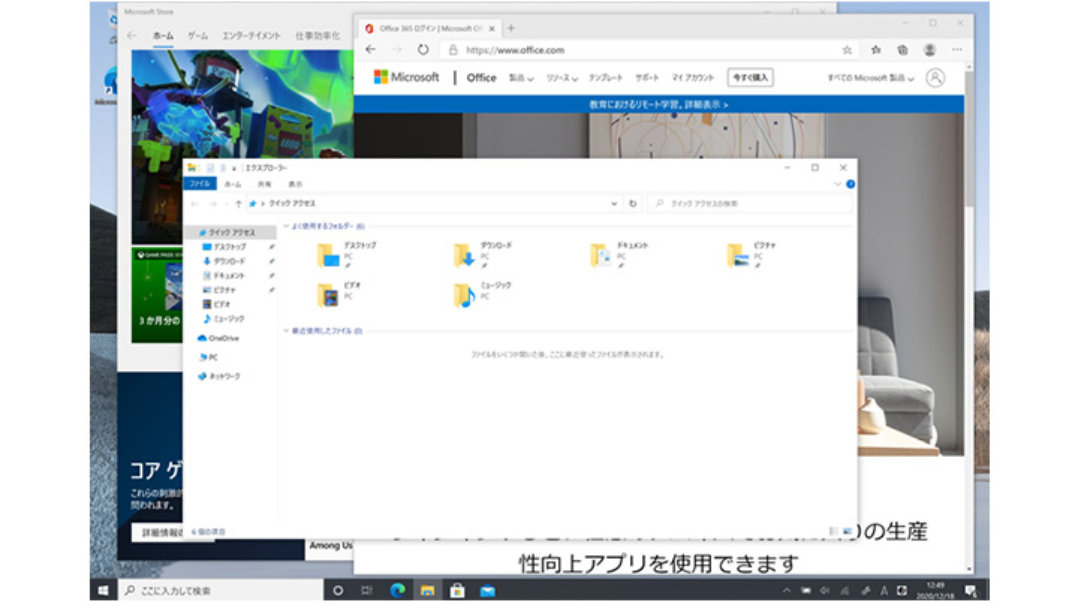Select デスクトップ in Explorer sidebar
The image size is (1078, 606).
click(230, 247)
